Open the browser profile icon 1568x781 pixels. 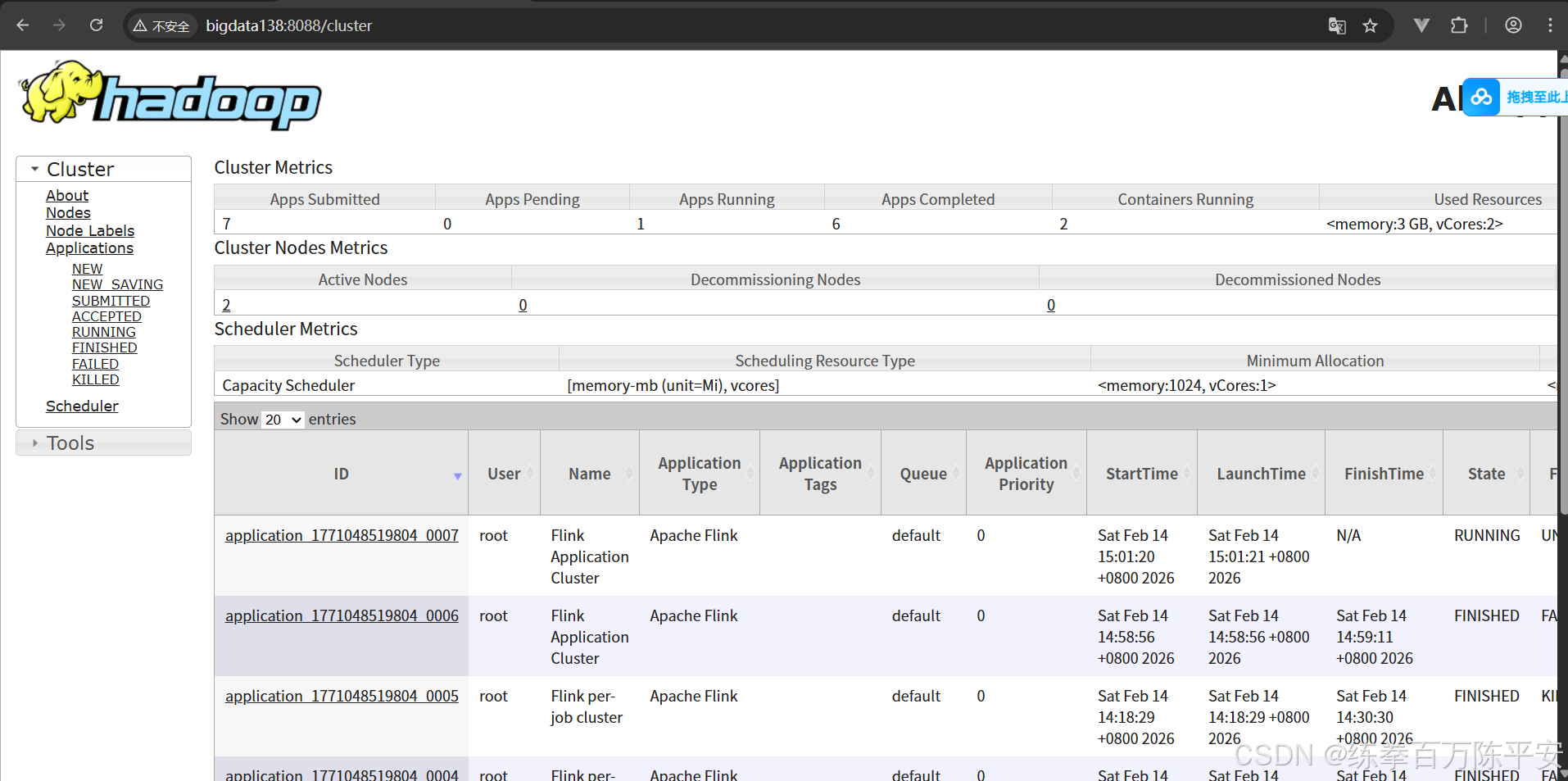pyautogui.click(x=1513, y=25)
